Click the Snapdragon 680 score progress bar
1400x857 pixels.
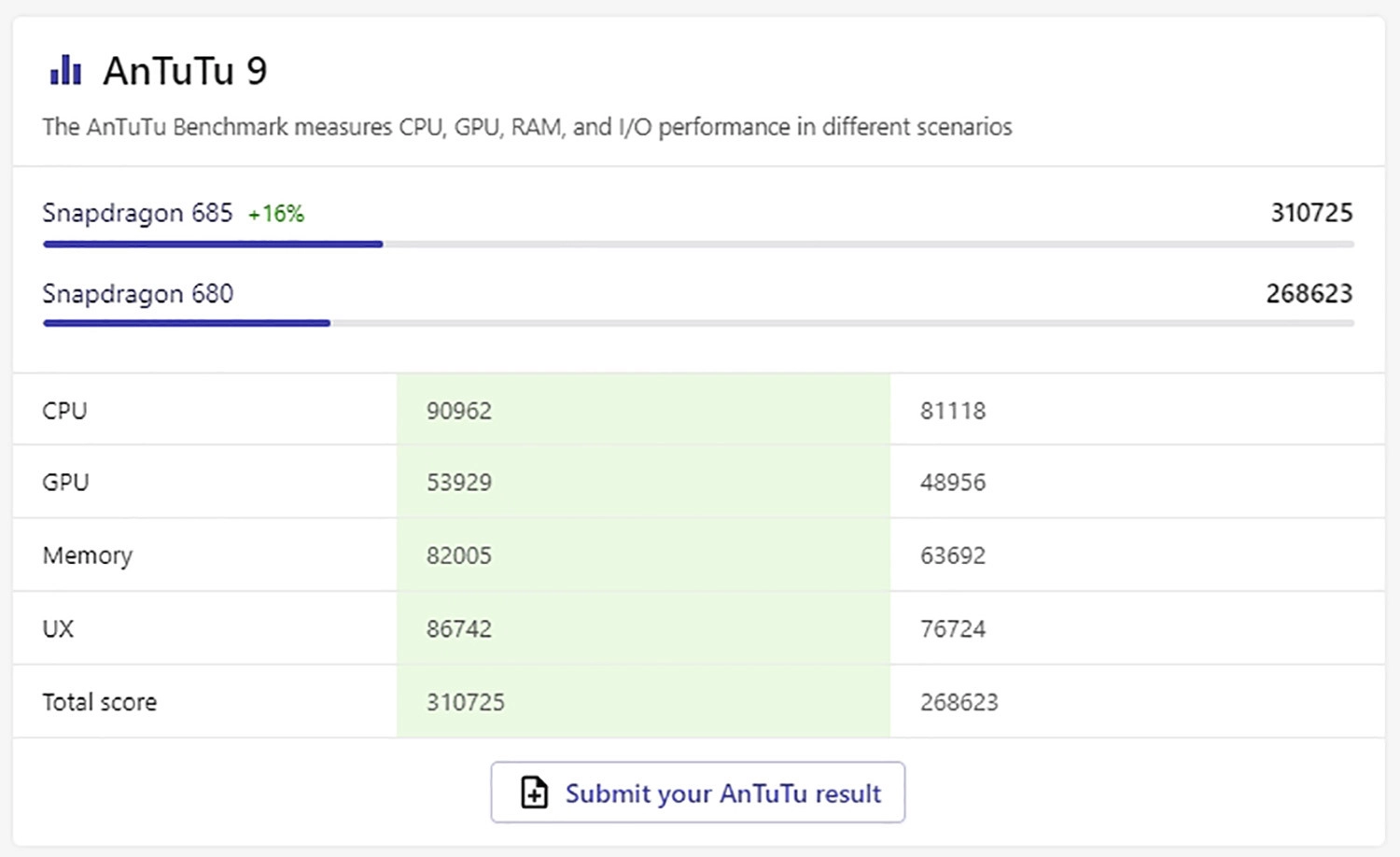[698, 323]
